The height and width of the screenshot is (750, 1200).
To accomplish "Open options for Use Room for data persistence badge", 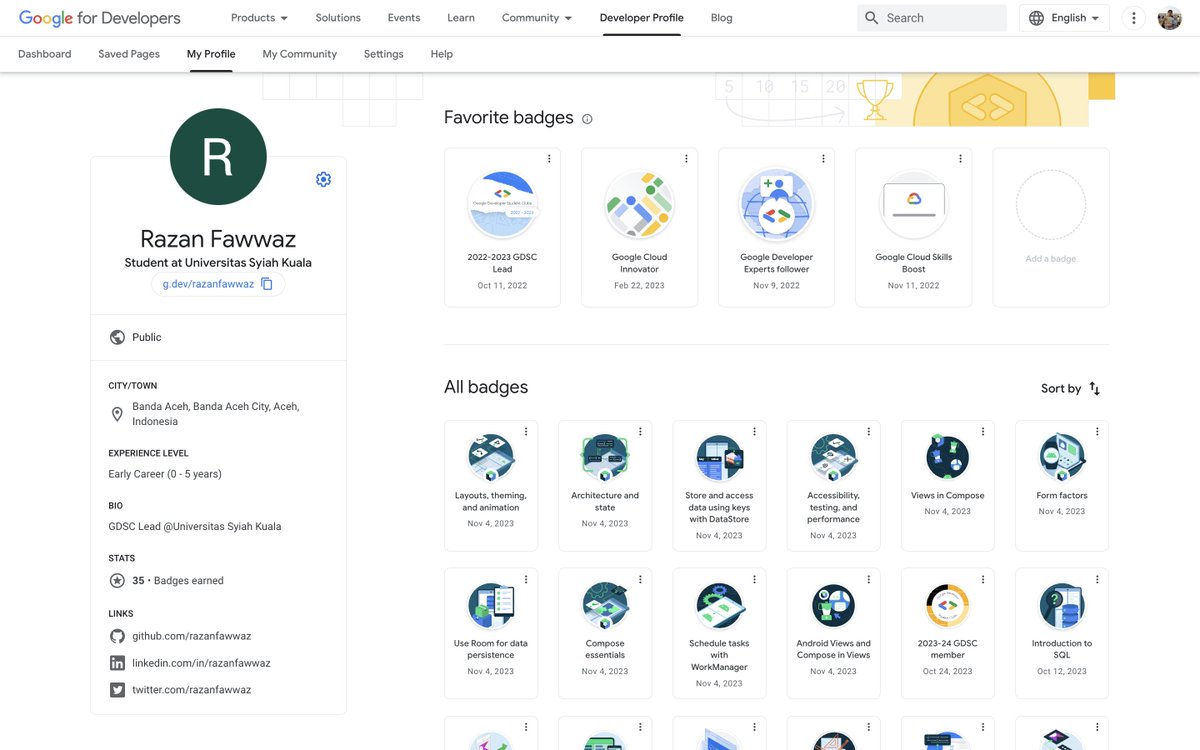I will (x=526, y=580).
